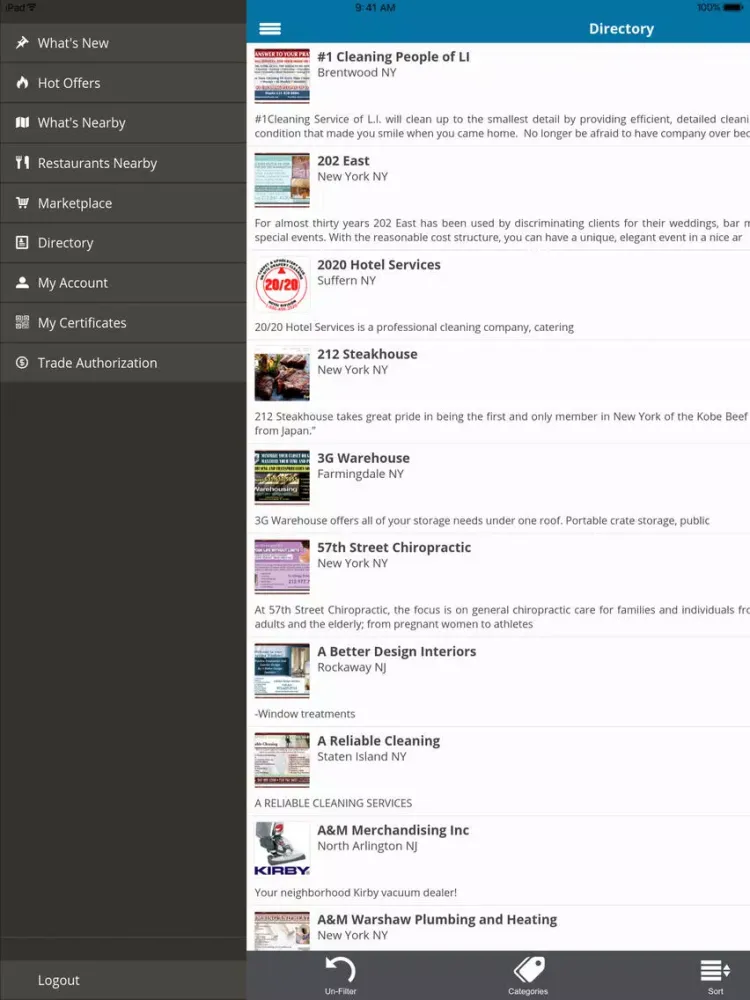Tap the Un-Filter undo arrow icon

[x=341, y=969]
